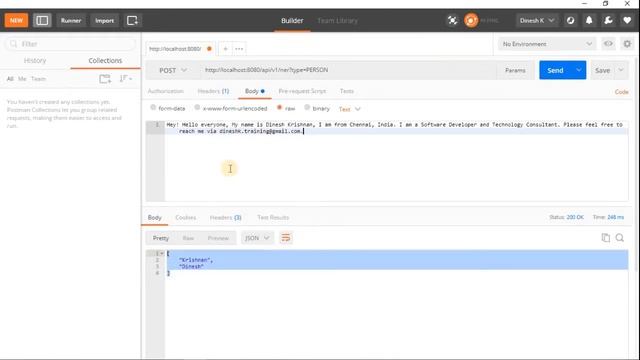Expand the Send button dropdown arrow
This screenshot has width=640, height=360.
pyautogui.click(x=579, y=70)
